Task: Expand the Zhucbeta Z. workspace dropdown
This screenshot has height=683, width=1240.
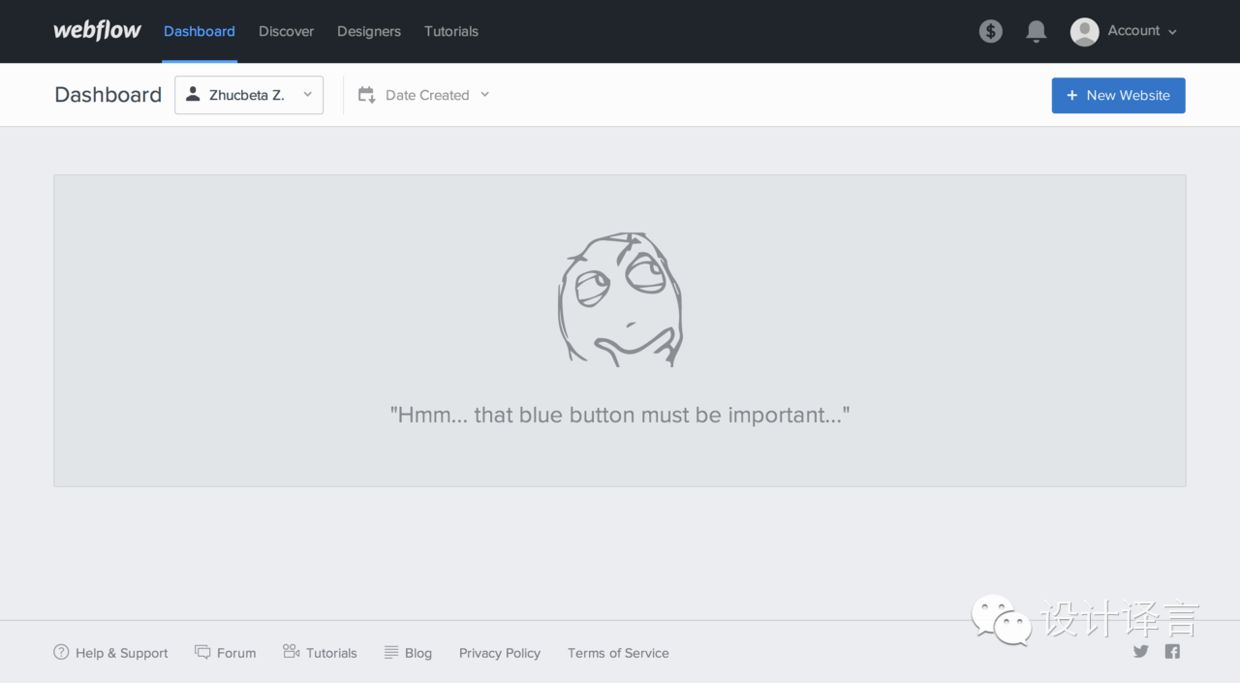Action: (249, 95)
